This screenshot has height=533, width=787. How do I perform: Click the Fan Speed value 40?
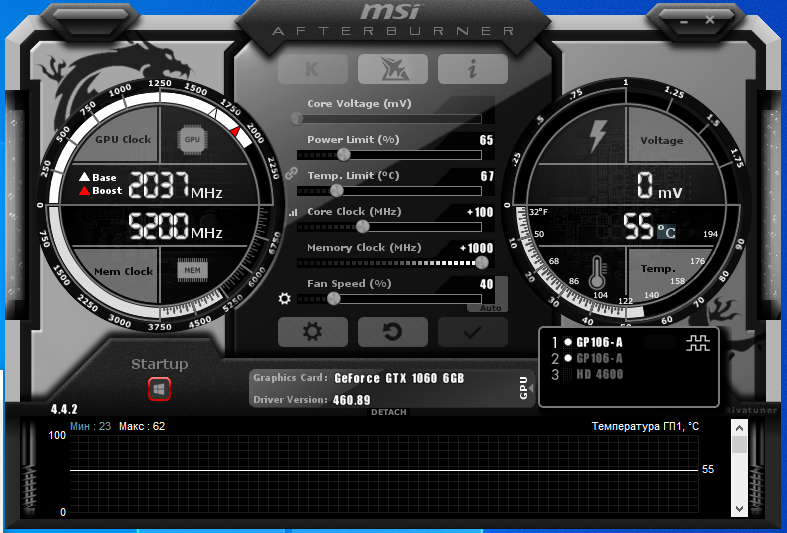pyautogui.click(x=486, y=284)
